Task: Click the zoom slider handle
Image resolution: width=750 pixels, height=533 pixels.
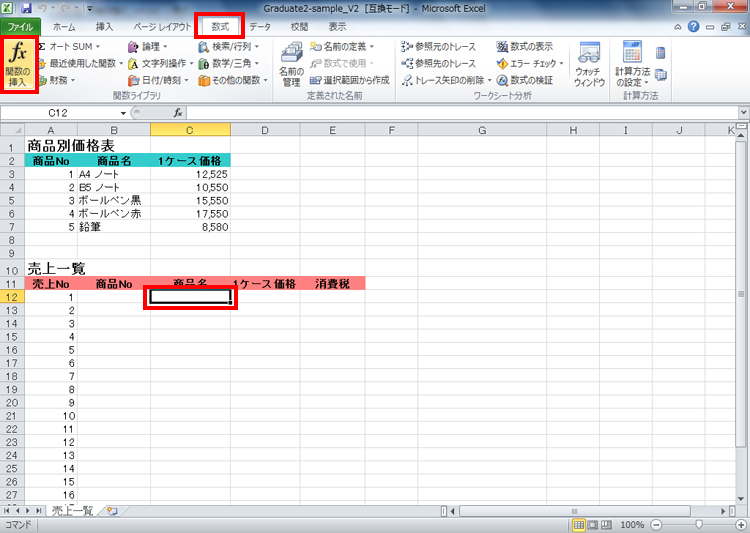Action: pyautogui.click(x=699, y=525)
